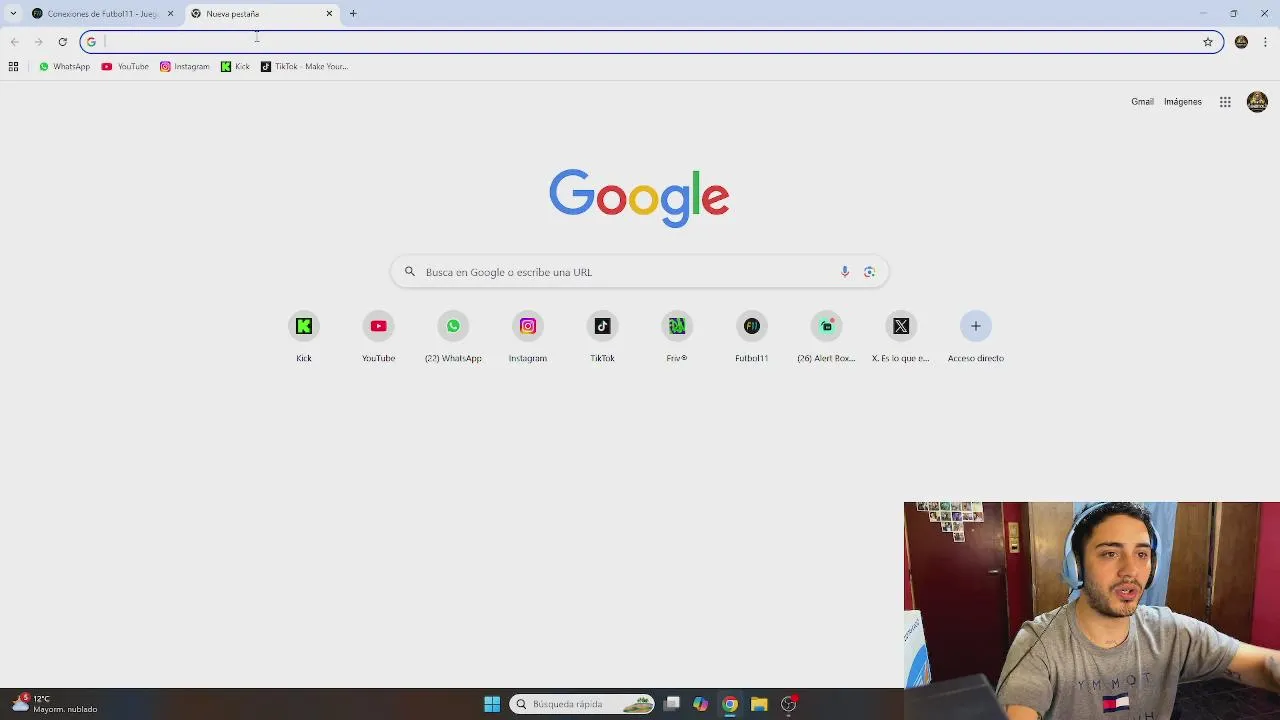Open the WhatsApp bookmark
This screenshot has width=1280, height=720.
pyautogui.click(x=64, y=66)
